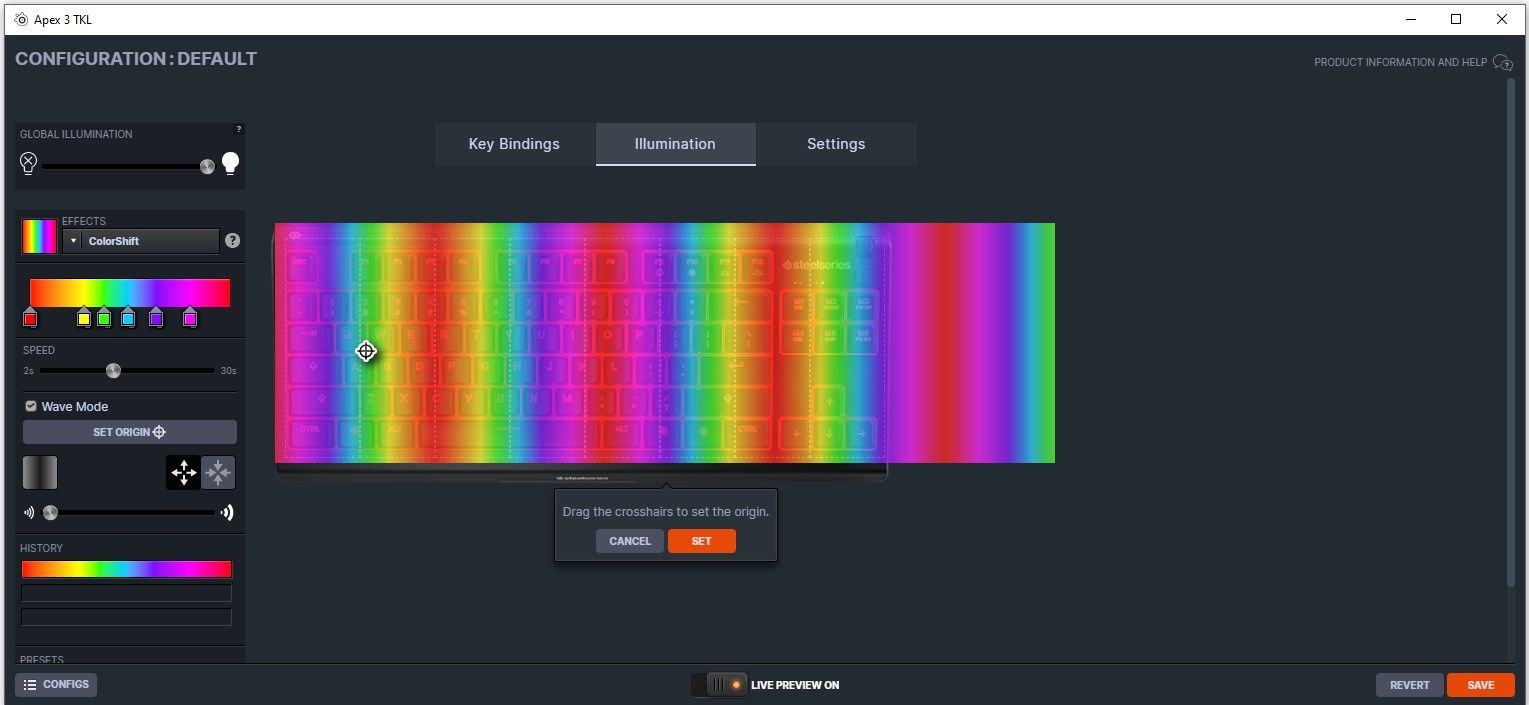Open the Effects help question mark icon

coord(232,241)
